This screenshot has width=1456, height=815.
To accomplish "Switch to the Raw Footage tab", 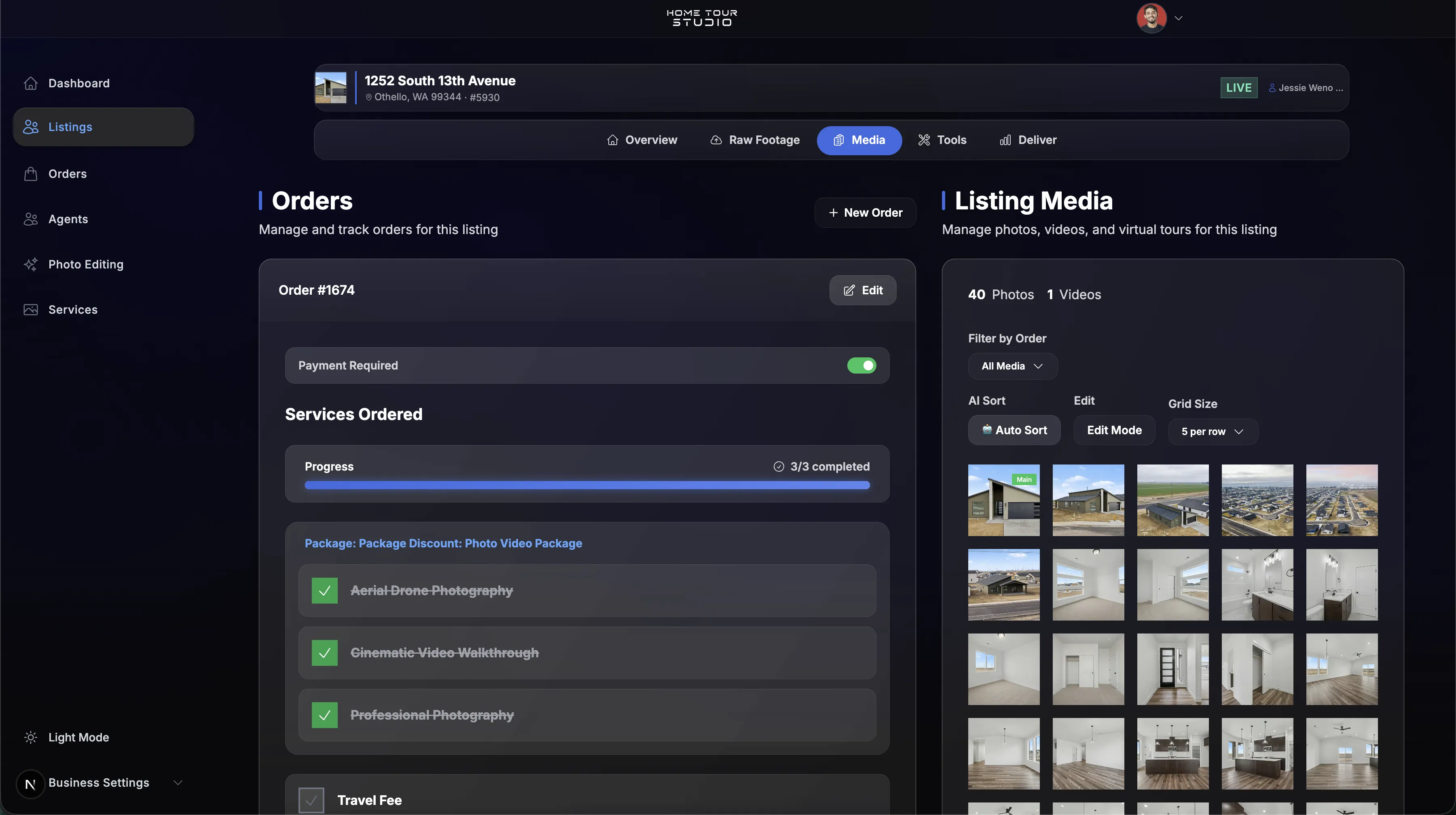I will (755, 139).
